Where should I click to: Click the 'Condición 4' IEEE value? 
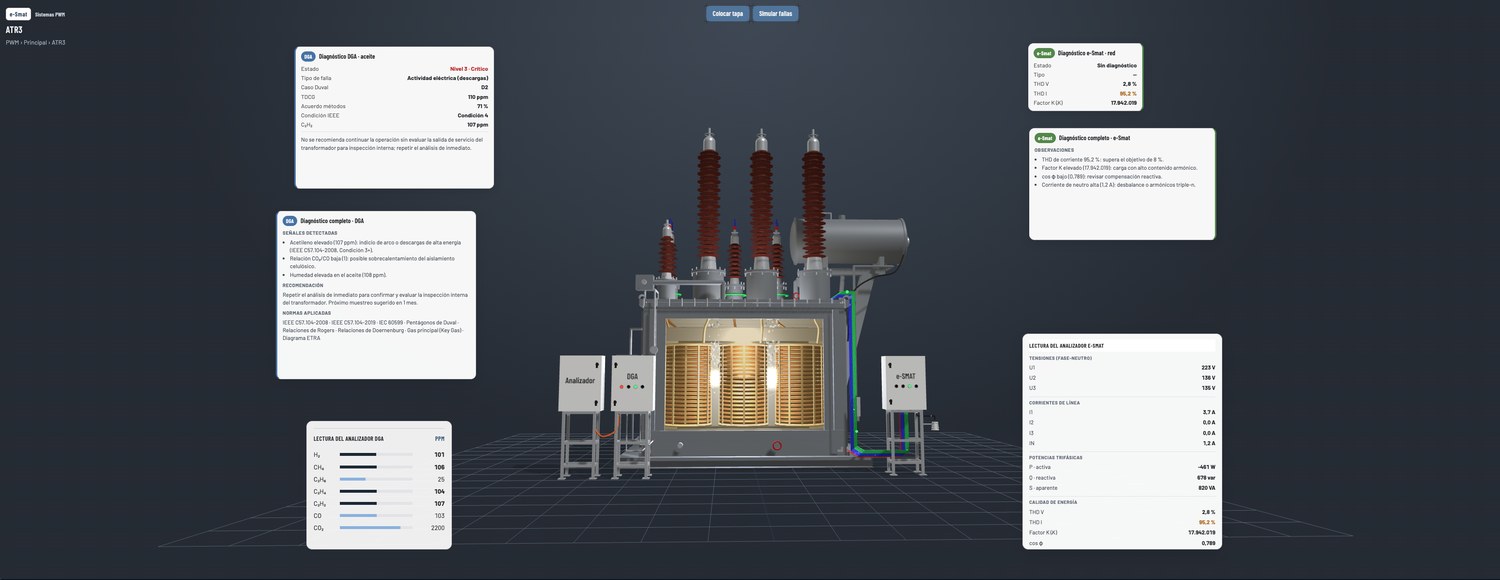(473, 115)
